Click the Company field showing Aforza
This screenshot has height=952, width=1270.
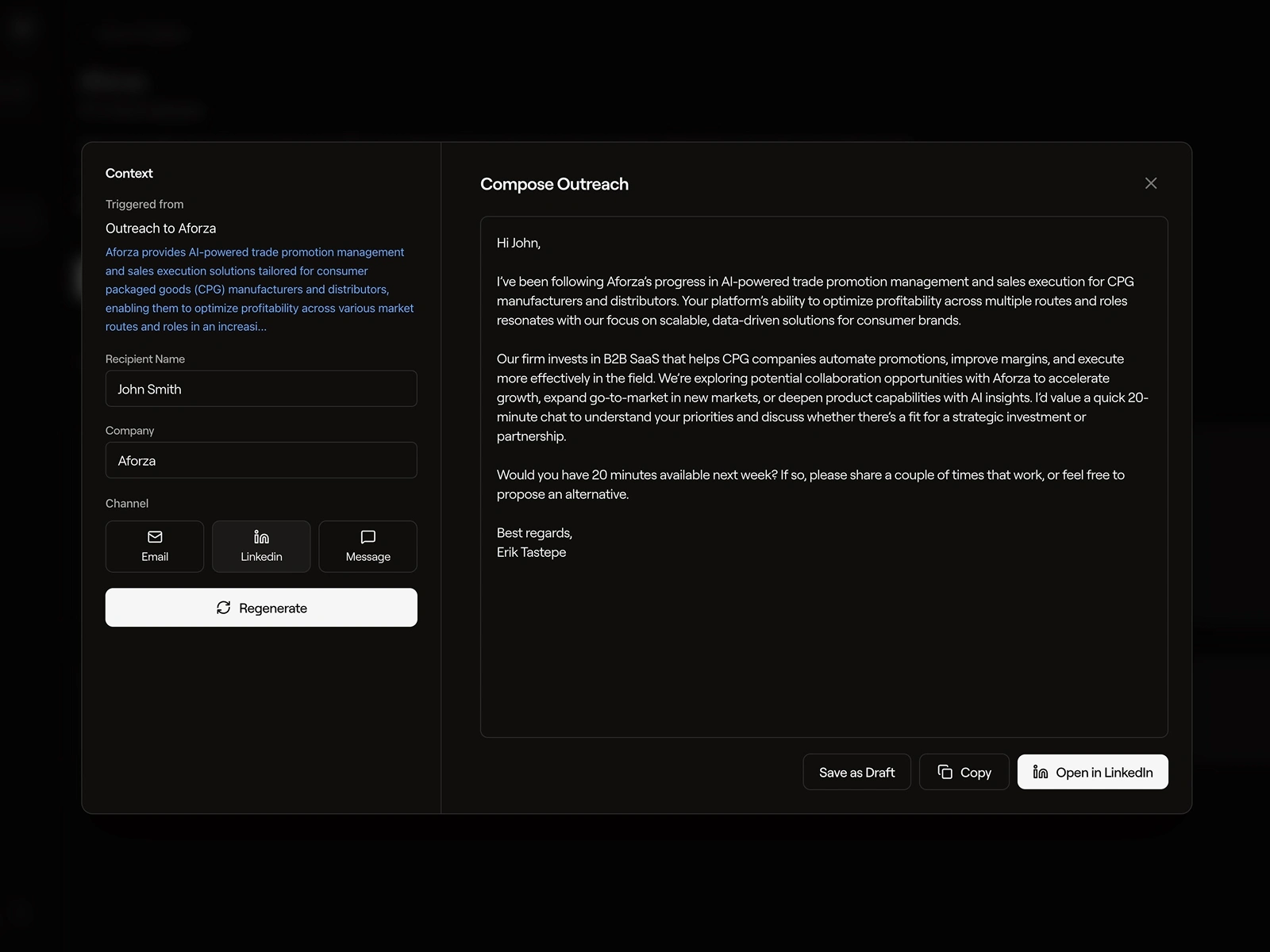click(x=261, y=460)
